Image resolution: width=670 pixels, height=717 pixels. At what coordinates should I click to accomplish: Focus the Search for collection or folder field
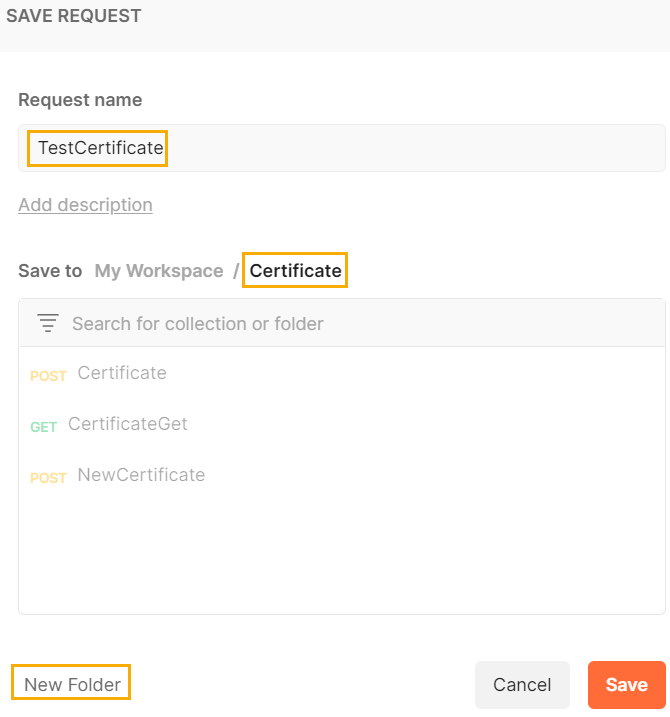tap(360, 323)
